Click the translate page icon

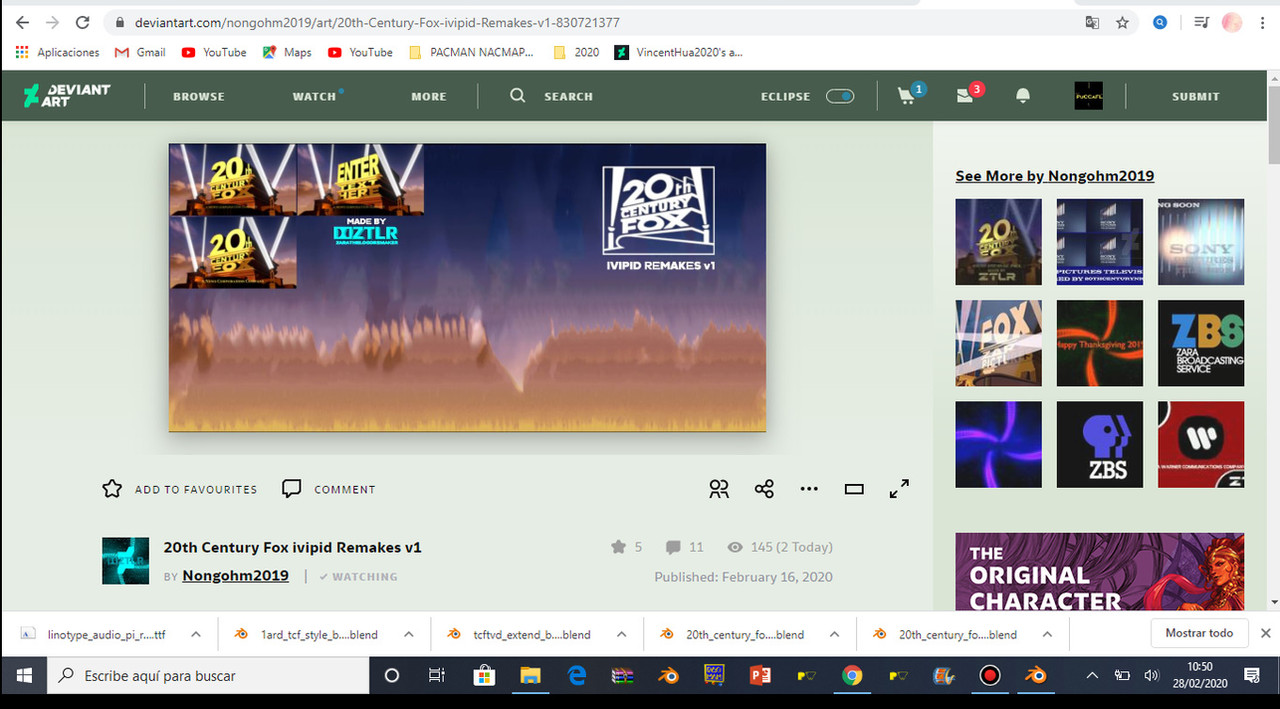point(1092,22)
